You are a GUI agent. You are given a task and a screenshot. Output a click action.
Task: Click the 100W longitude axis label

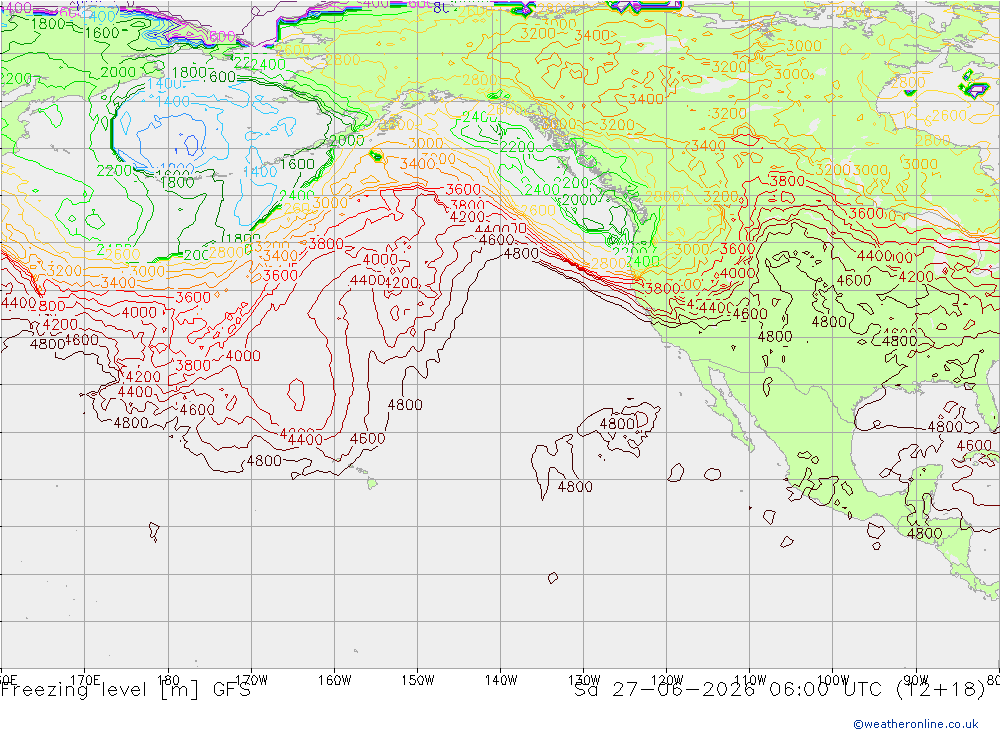pos(833,679)
